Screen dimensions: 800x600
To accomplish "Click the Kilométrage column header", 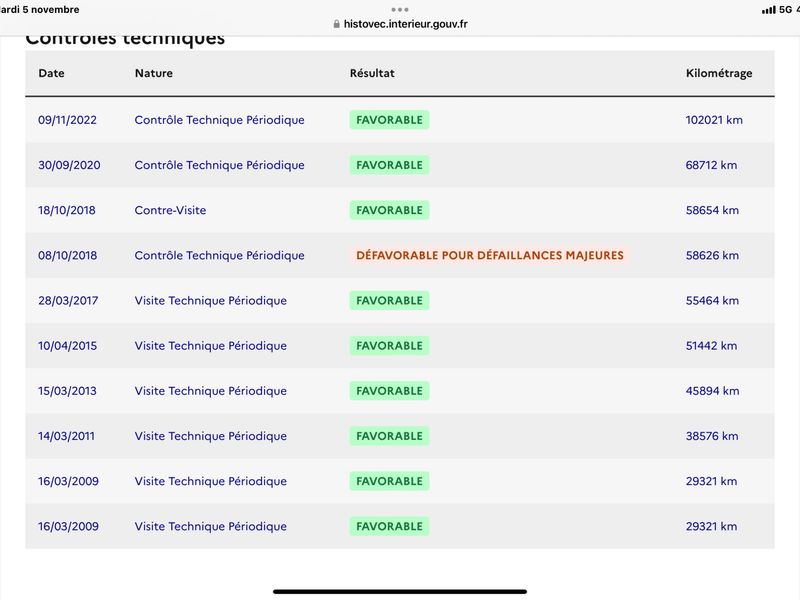I will tap(719, 73).
